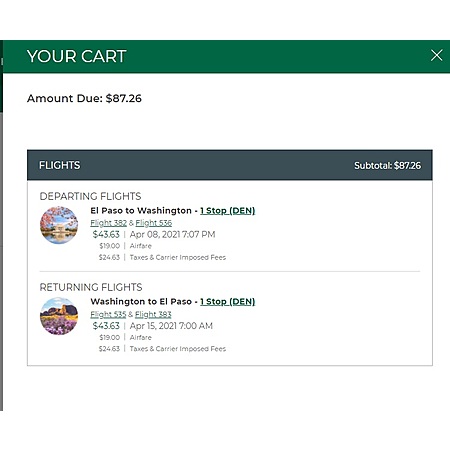Open Flight 382 details
Screen dimensions: 450x450
pyautogui.click(x=108, y=223)
